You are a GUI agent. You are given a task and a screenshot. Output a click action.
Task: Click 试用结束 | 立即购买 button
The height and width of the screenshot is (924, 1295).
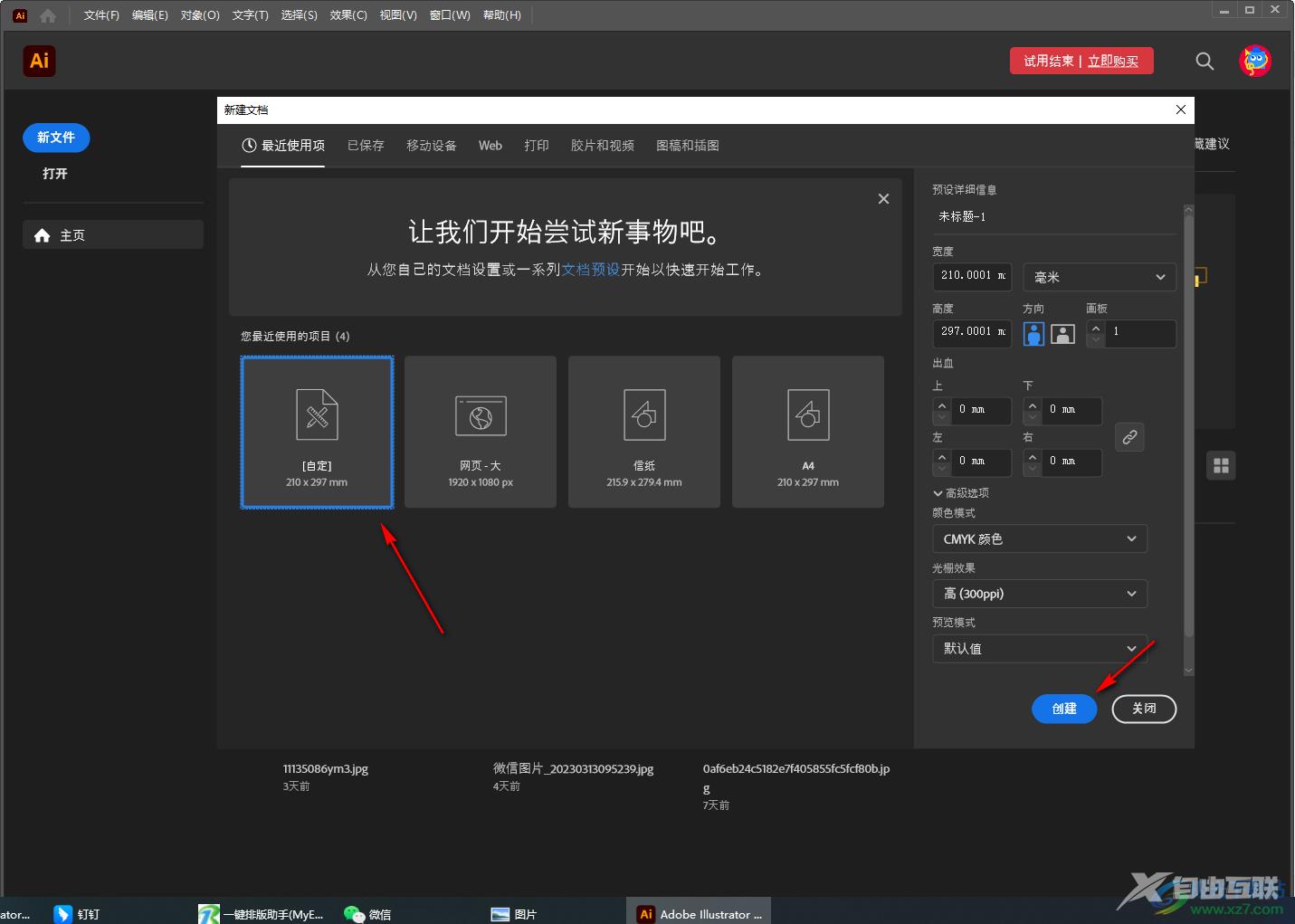1081,61
